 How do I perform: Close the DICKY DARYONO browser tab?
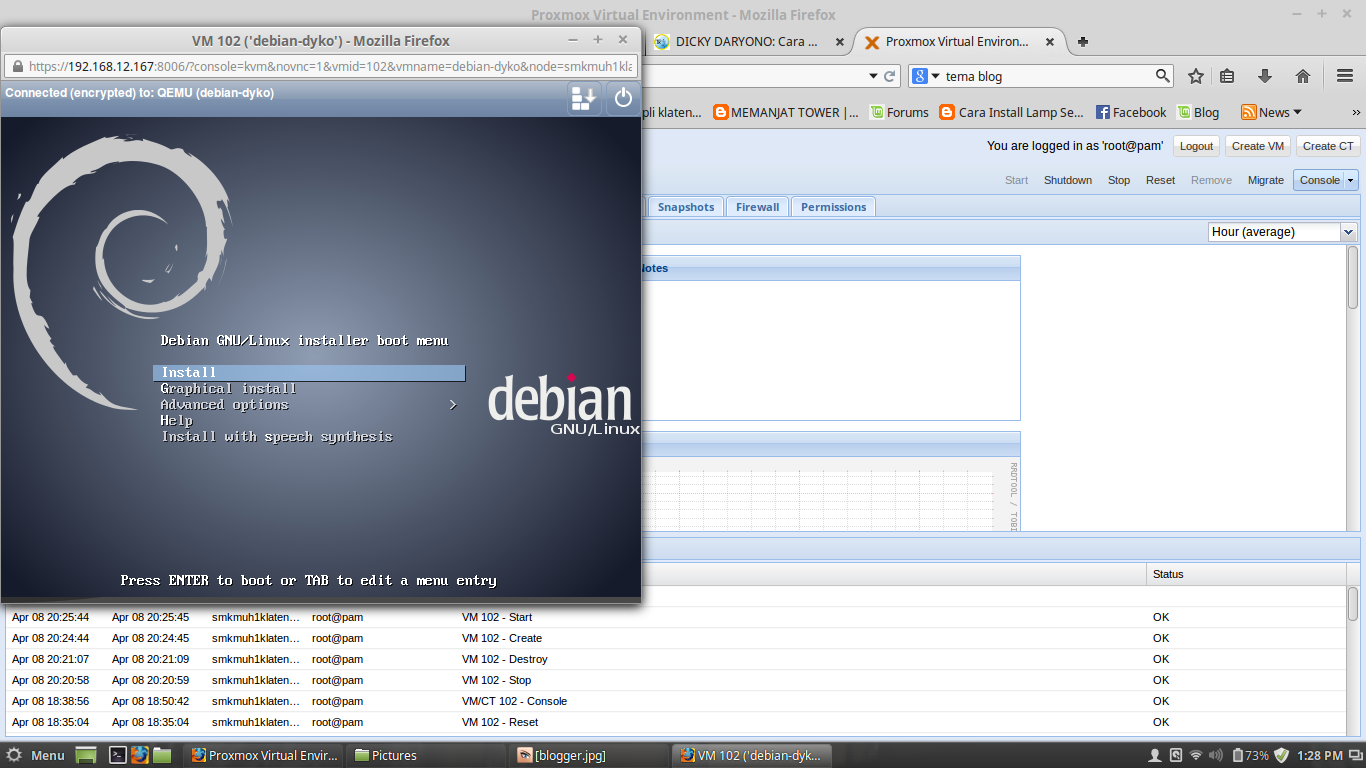point(838,42)
